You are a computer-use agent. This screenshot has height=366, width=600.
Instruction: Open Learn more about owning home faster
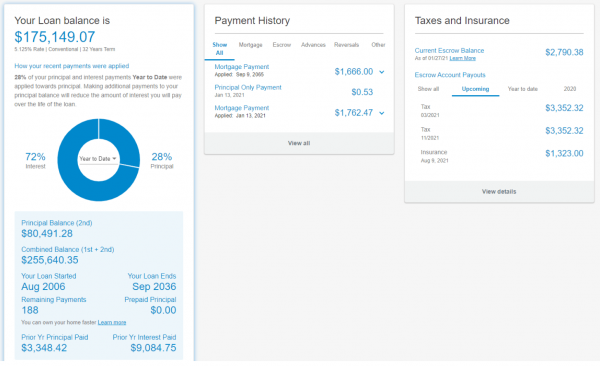point(112,322)
